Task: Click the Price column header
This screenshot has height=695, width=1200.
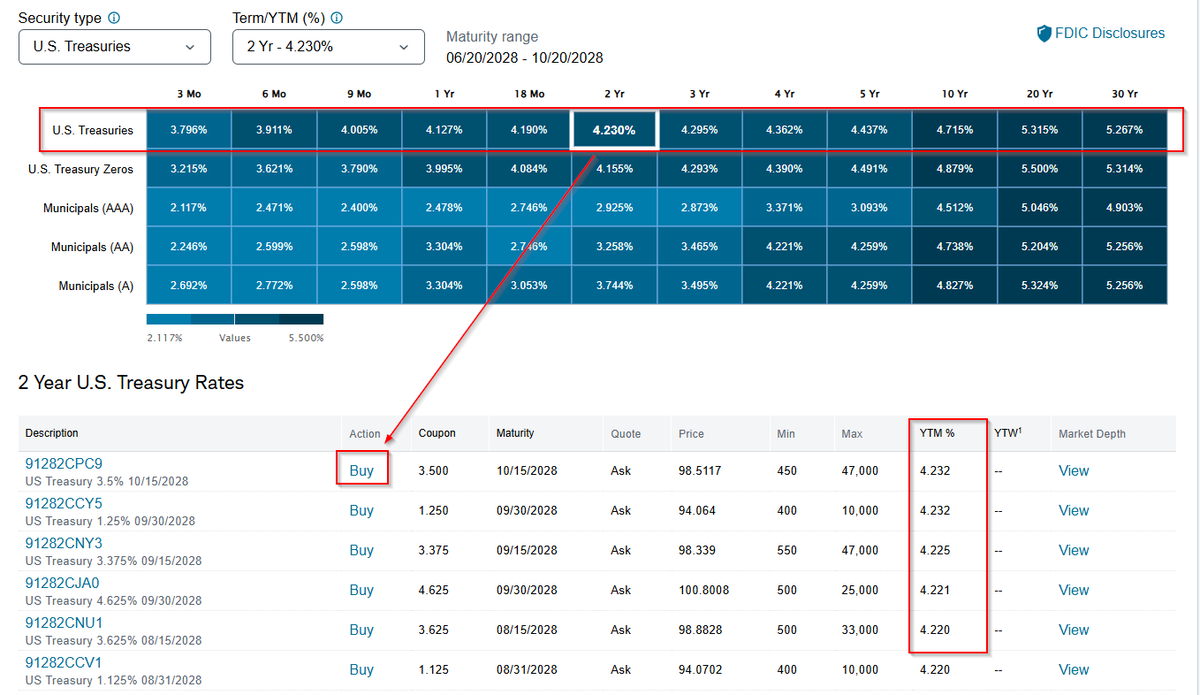Action: (x=691, y=434)
